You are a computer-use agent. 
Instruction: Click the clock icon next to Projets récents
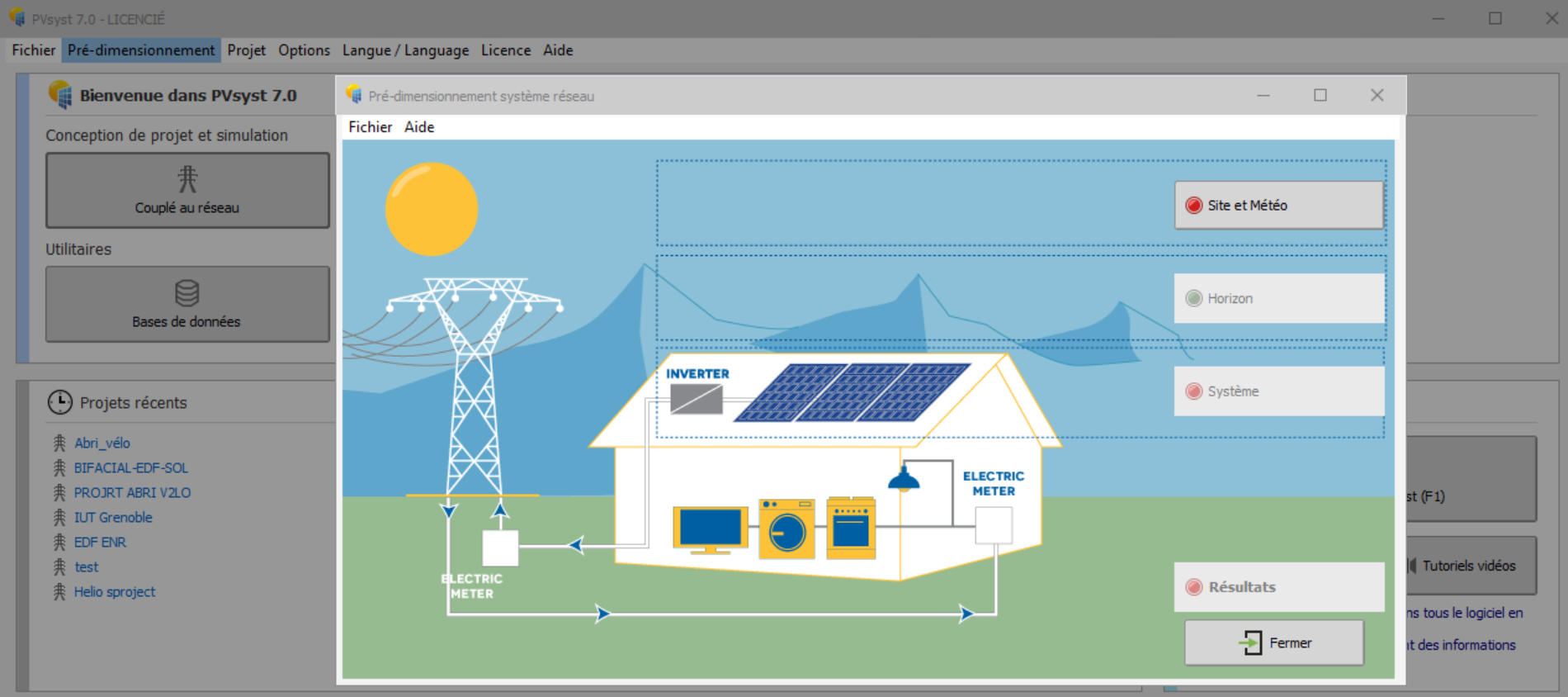59,402
